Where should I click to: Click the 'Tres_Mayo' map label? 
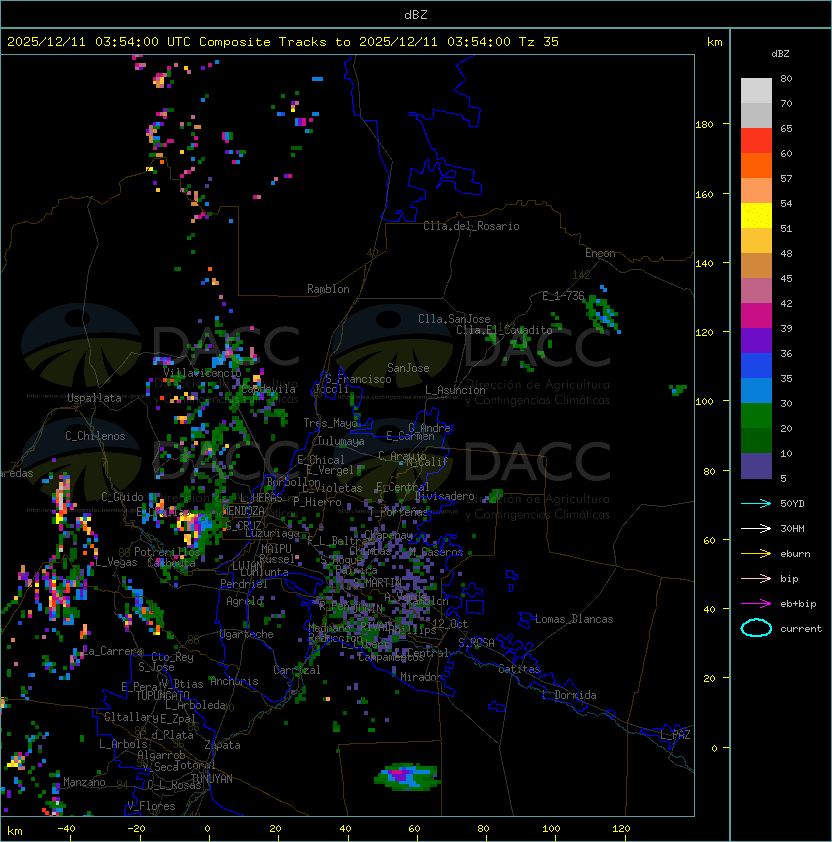[330, 423]
